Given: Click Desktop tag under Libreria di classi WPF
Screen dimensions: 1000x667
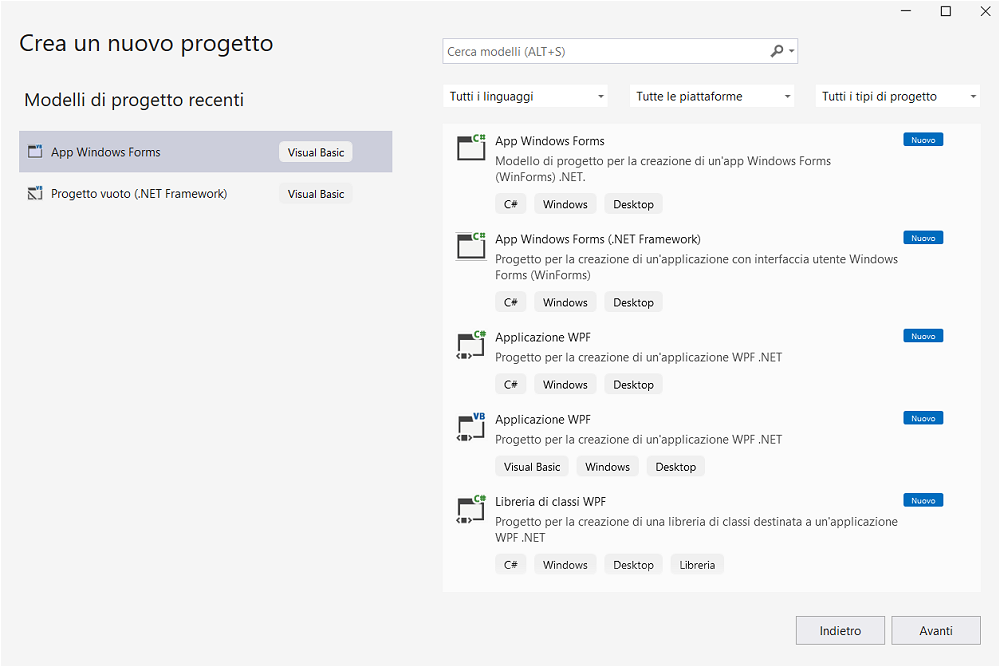Looking at the screenshot, I should (x=633, y=565).
